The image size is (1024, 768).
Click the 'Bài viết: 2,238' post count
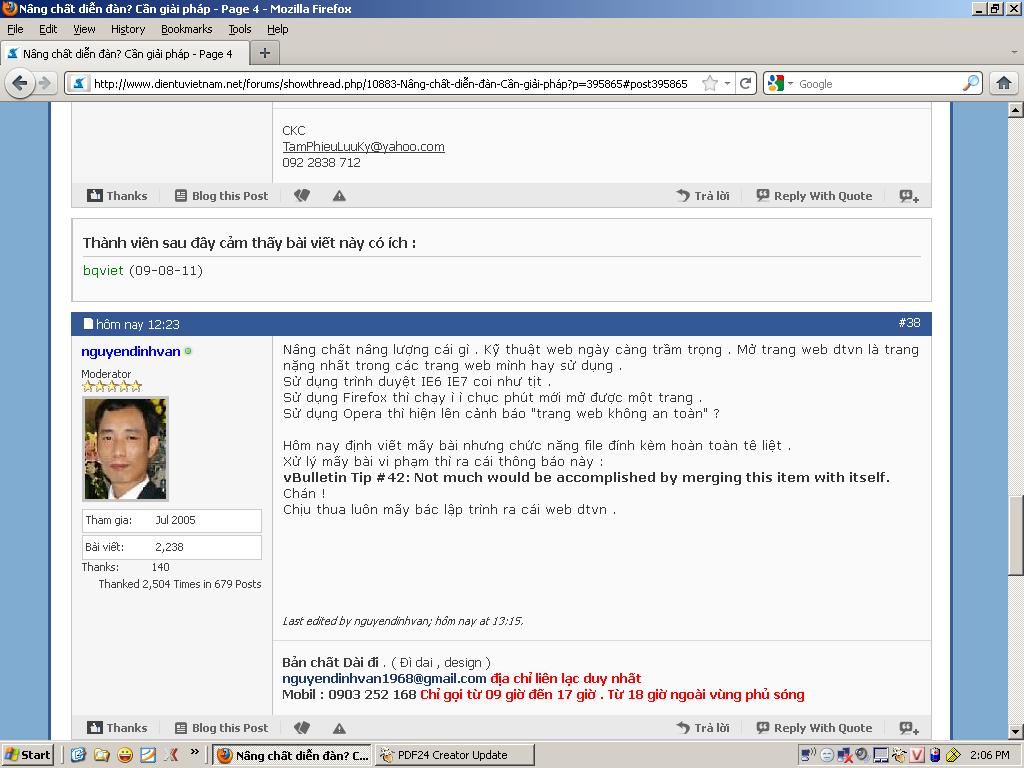[172, 547]
